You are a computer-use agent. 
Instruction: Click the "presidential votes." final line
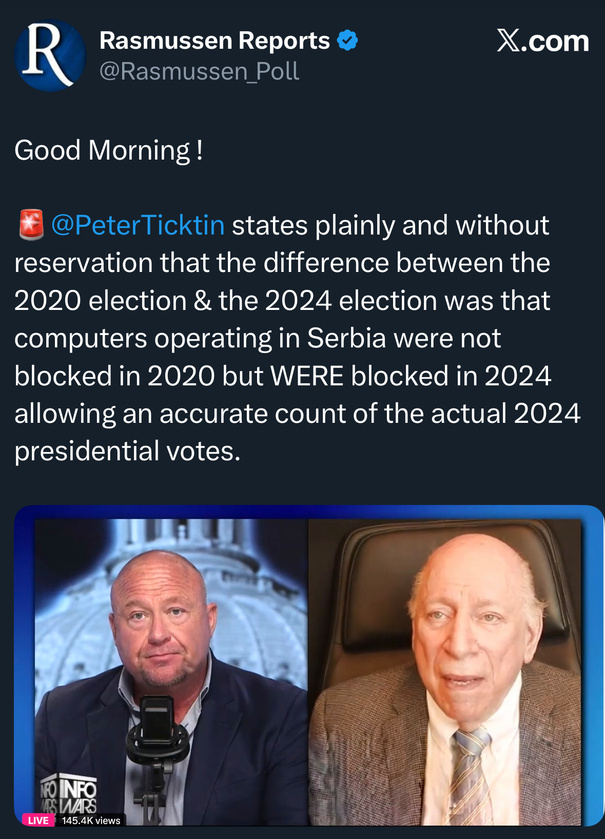pyautogui.click(x=128, y=450)
